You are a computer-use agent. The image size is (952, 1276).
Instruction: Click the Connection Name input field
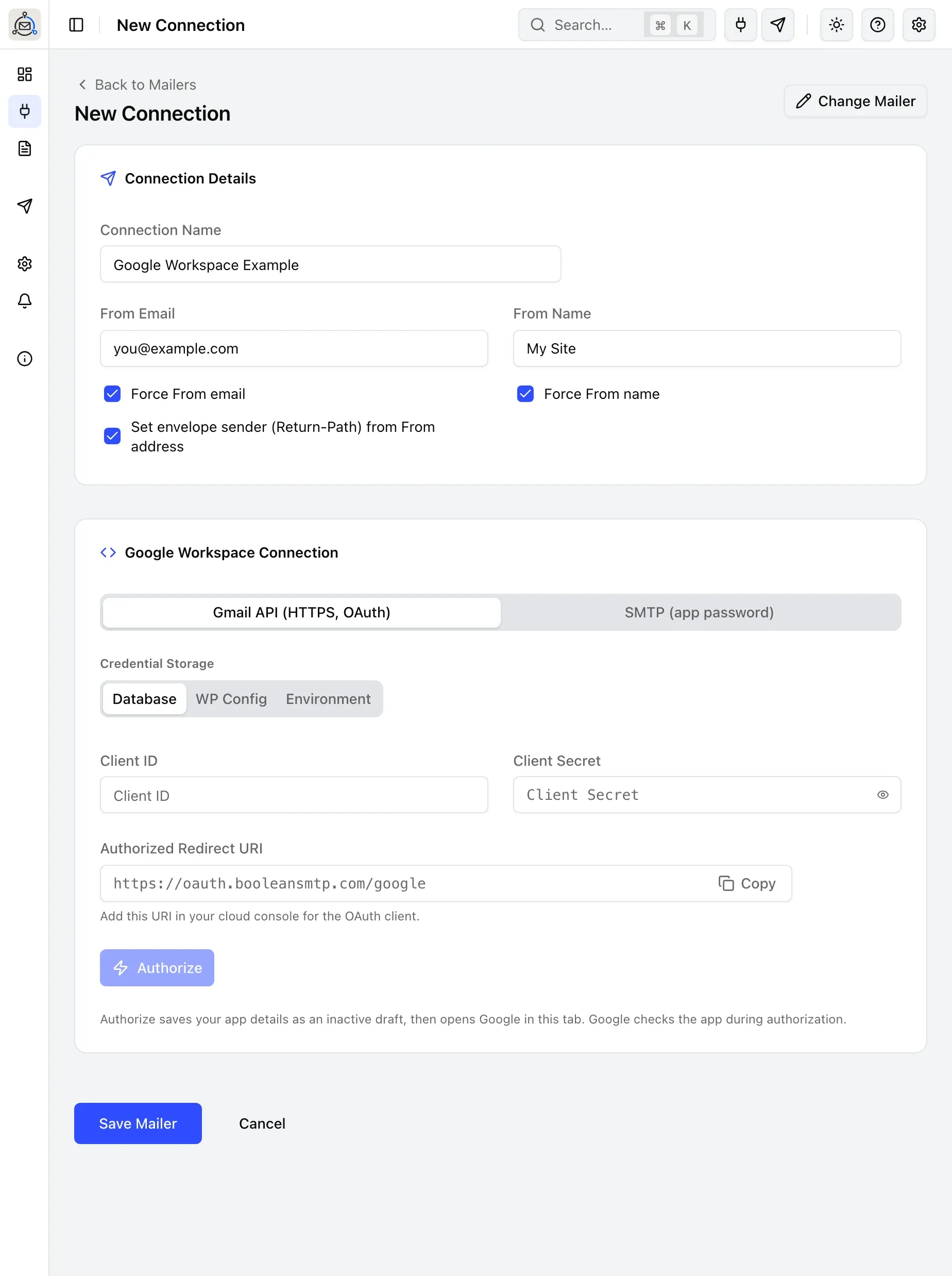pyautogui.click(x=330, y=264)
